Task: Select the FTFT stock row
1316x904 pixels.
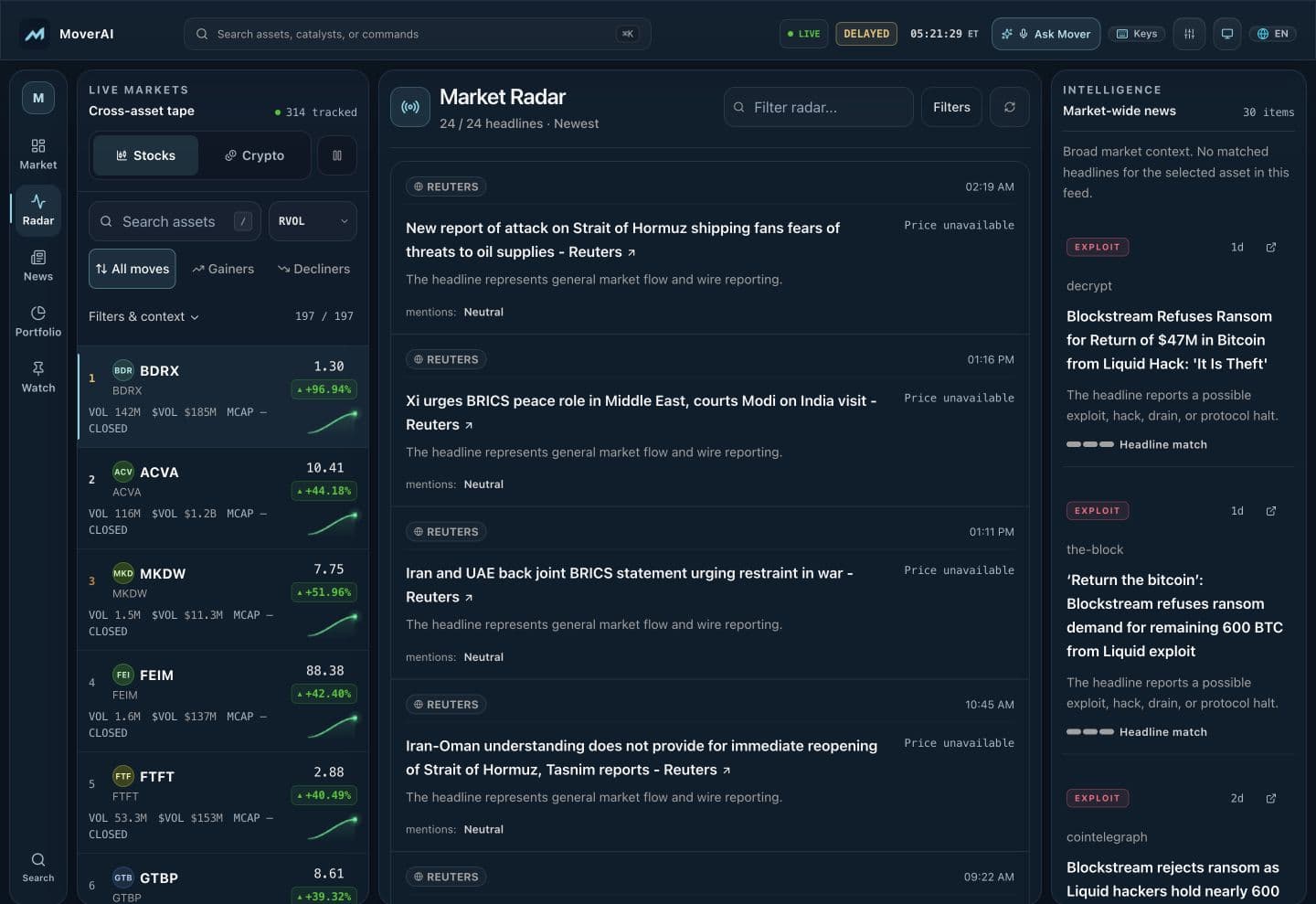Action: pyautogui.click(x=223, y=803)
